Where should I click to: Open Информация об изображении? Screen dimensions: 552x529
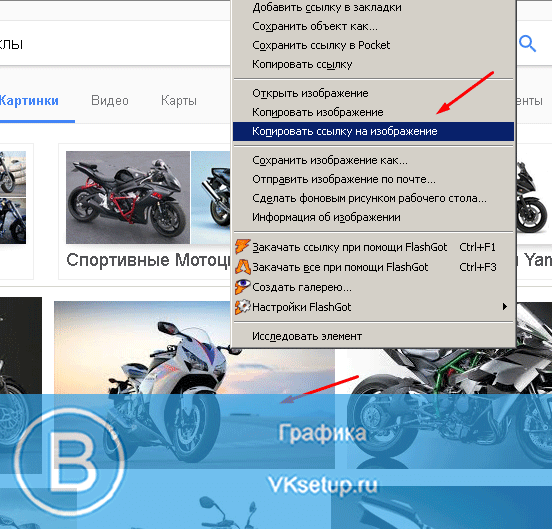coord(374,218)
